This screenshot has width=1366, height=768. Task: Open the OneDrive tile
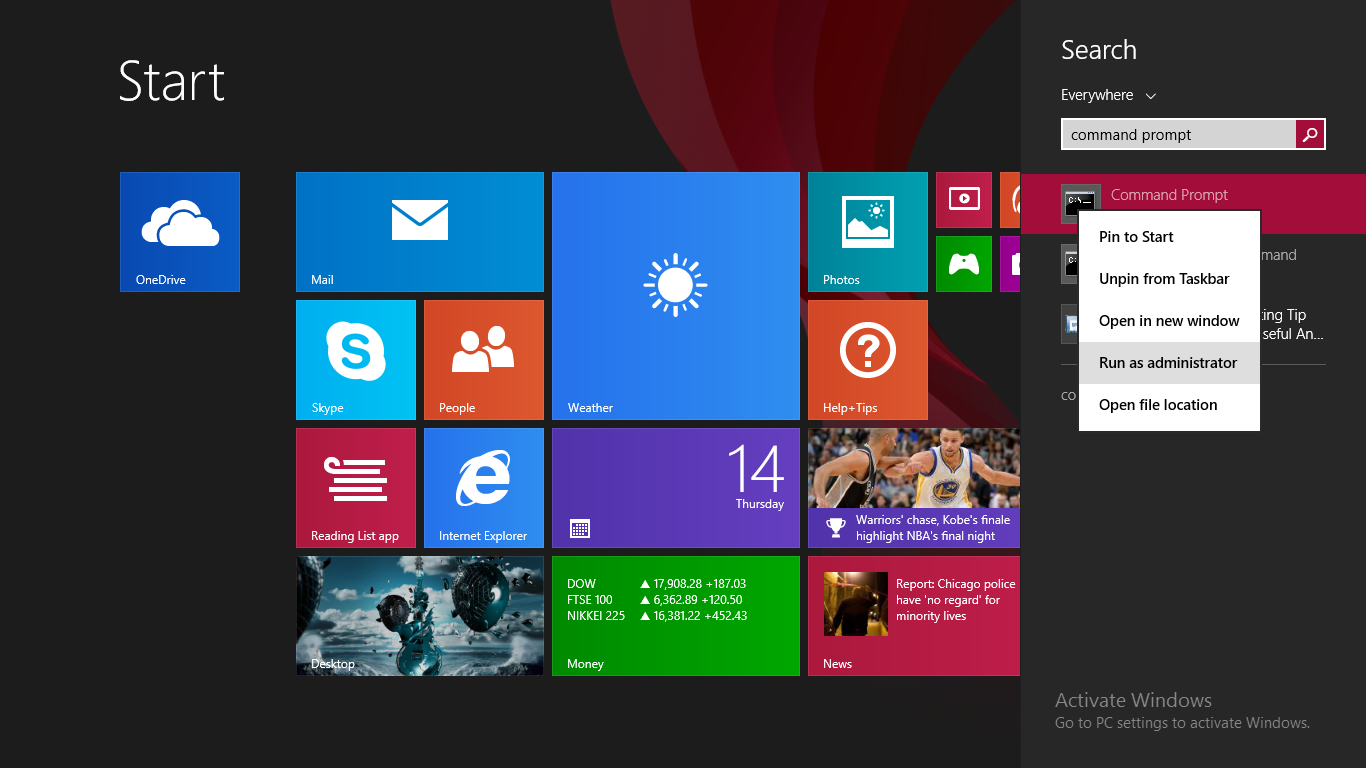179,231
